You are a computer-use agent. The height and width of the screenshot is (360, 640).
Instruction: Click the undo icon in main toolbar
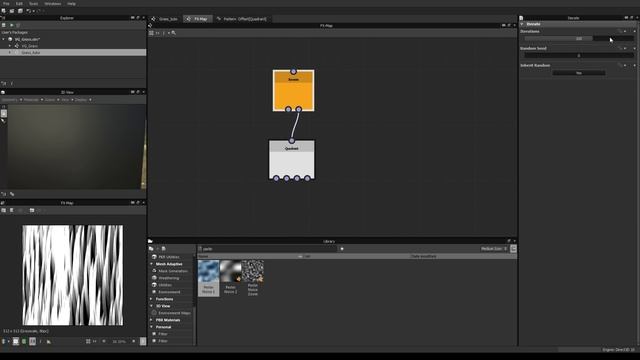pos(29,11)
